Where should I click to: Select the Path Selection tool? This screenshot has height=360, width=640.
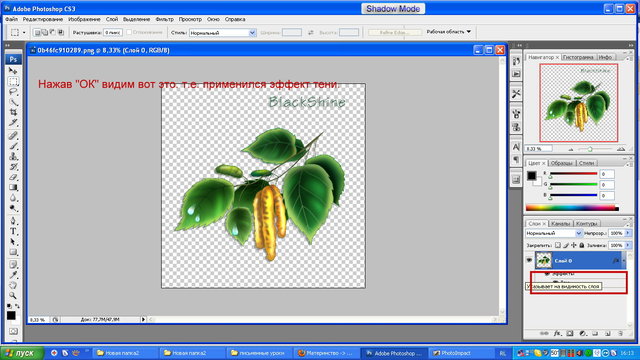pos(13,242)
